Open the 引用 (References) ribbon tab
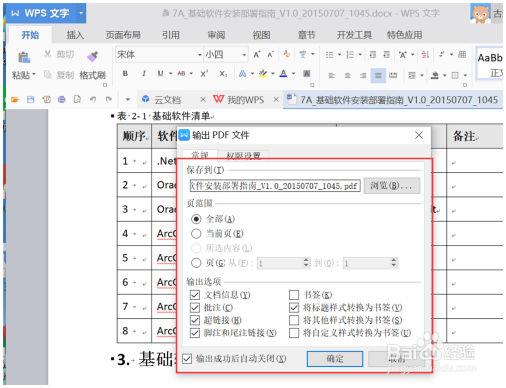Image resolution: width=506 pixels, height=388 pixels. tap(171, 35)
